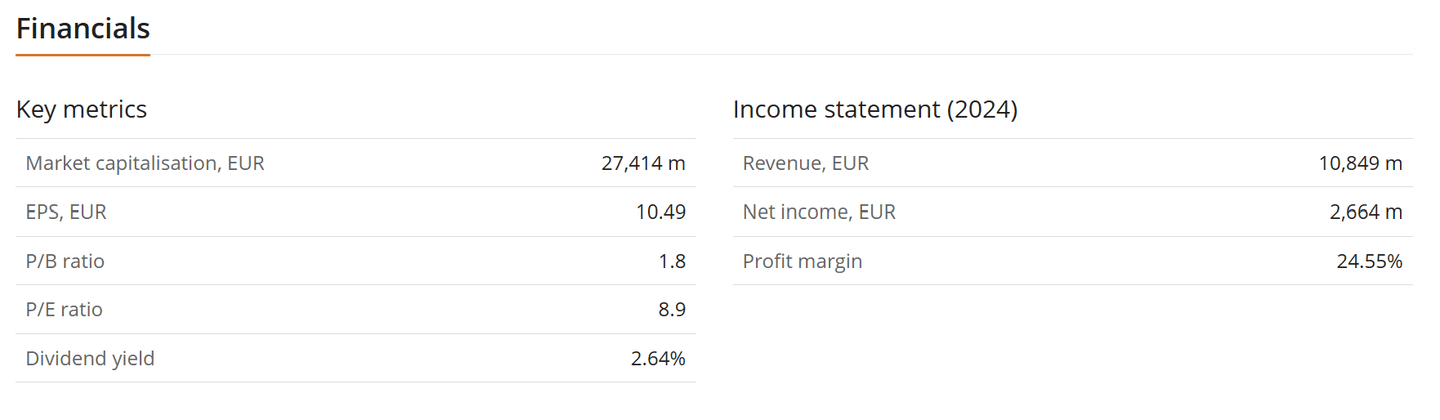
Task: Click the orange underline beneath Financials
Action: click(83, 55)
